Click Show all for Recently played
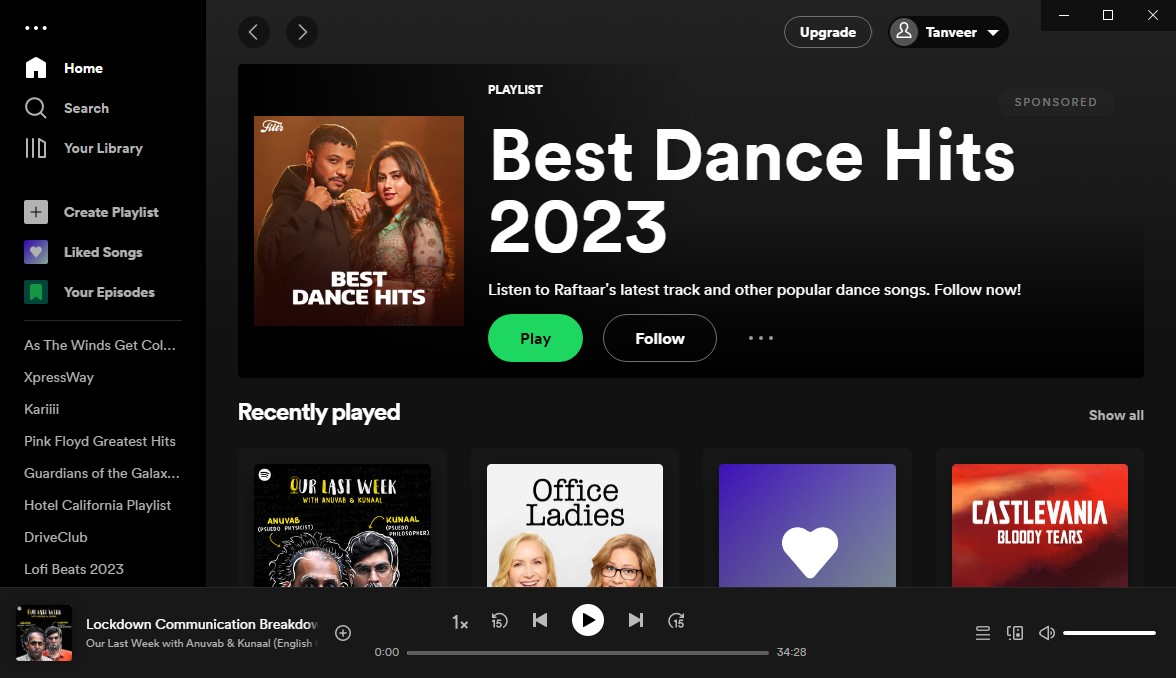1176x678 pixels. pos(1115,415)
